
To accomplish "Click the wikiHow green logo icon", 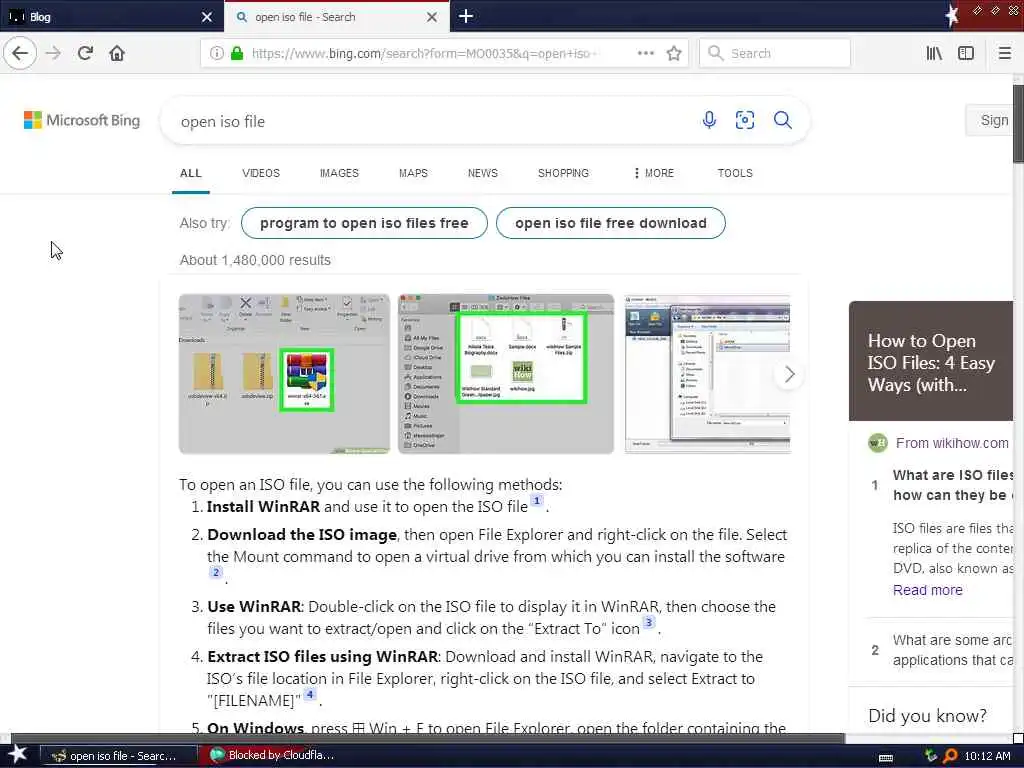I will tap(877, 443).
